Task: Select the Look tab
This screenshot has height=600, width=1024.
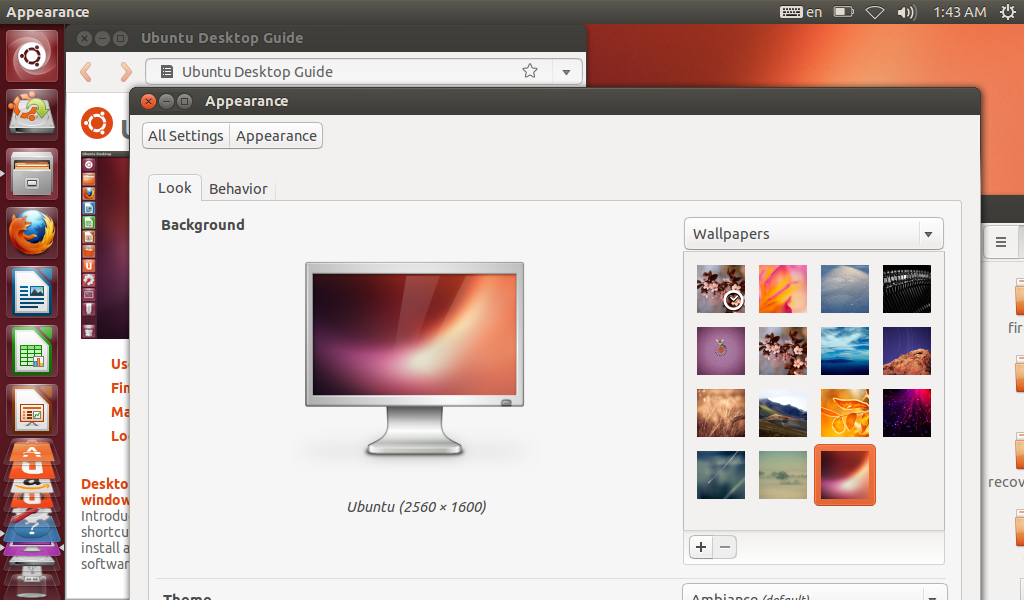Action: [175, 188]
